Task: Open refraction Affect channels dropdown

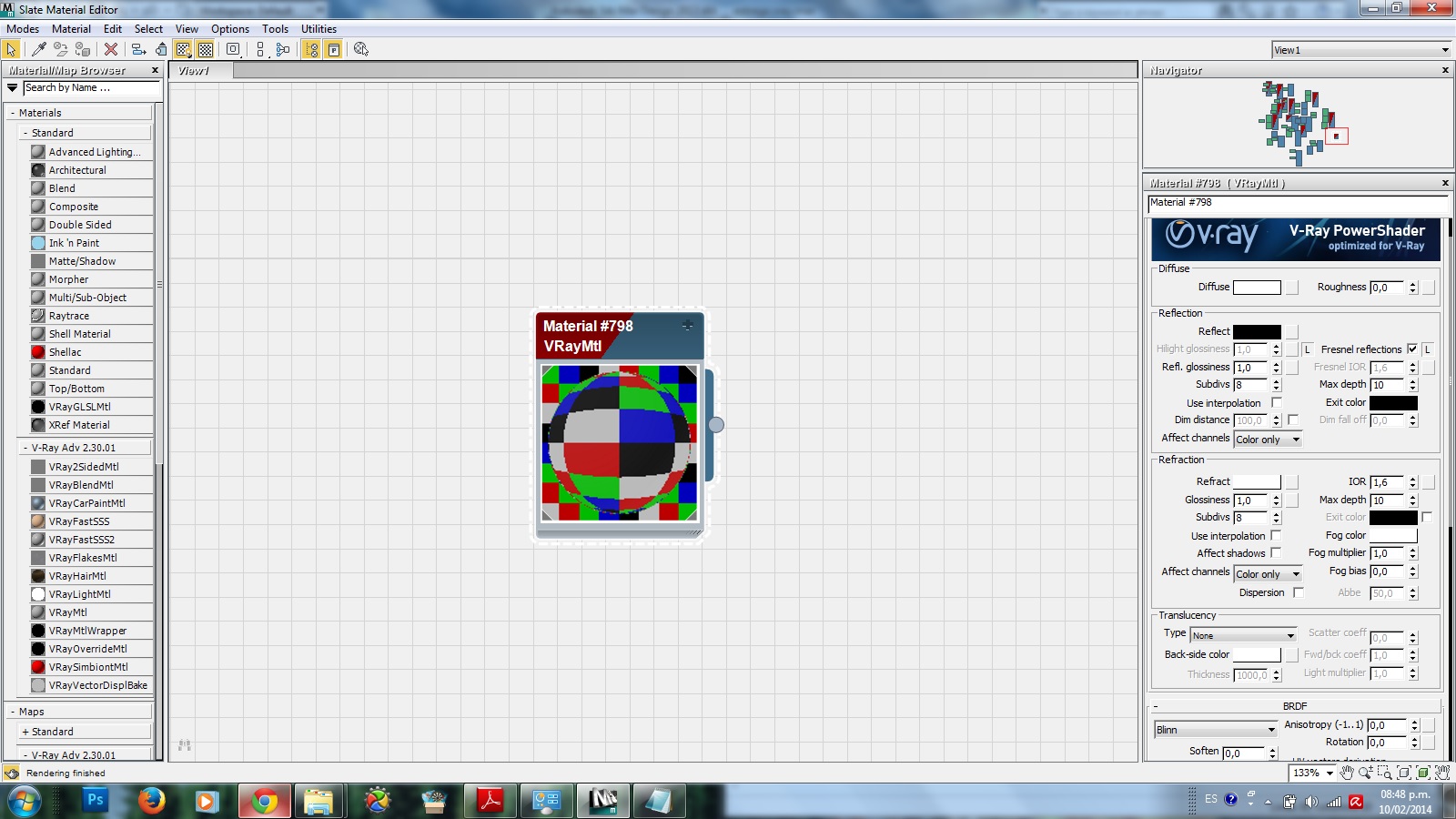Action: pyautogui.click(x=1269, y=574)
